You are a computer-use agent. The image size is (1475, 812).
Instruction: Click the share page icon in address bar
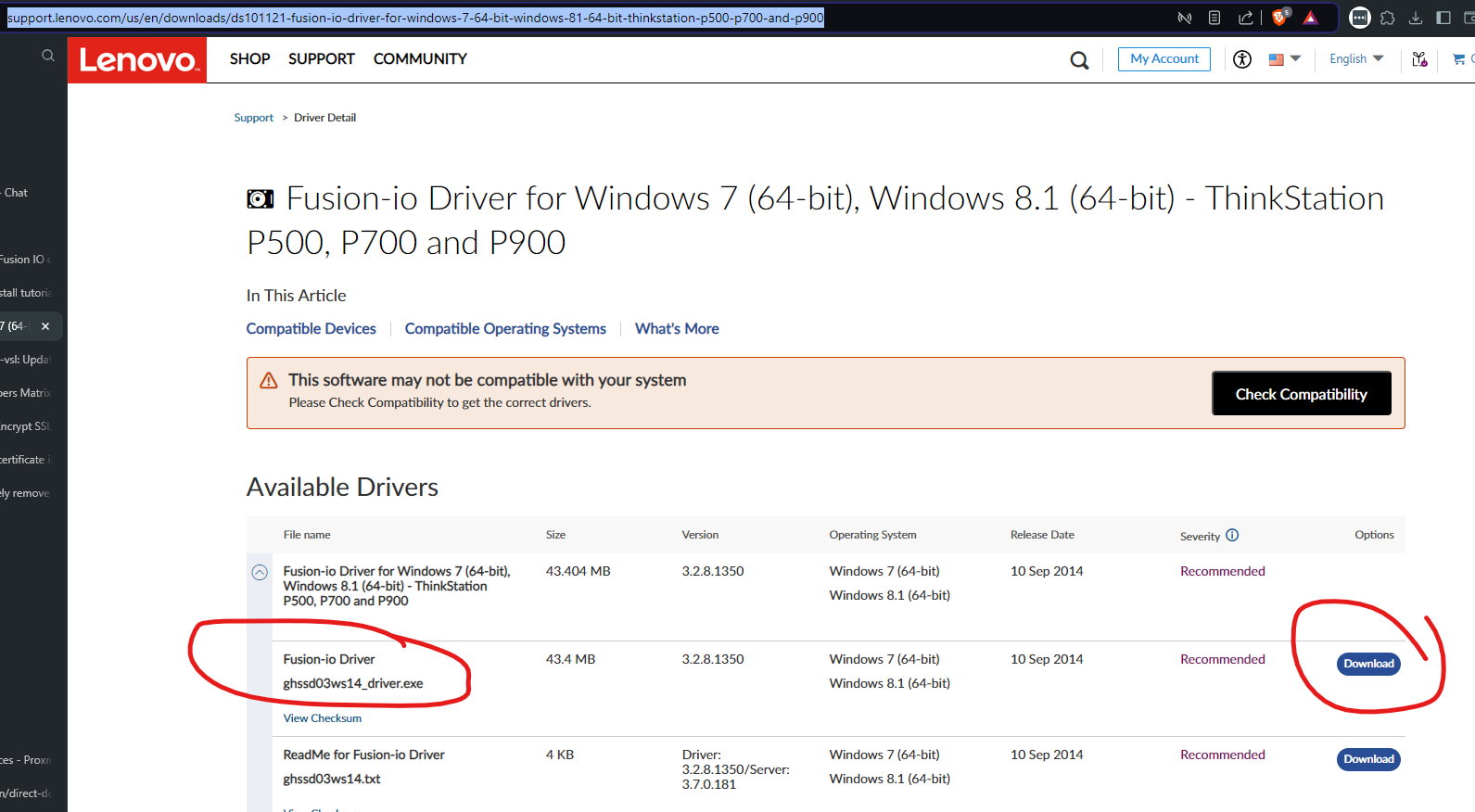pos(1245,18)
